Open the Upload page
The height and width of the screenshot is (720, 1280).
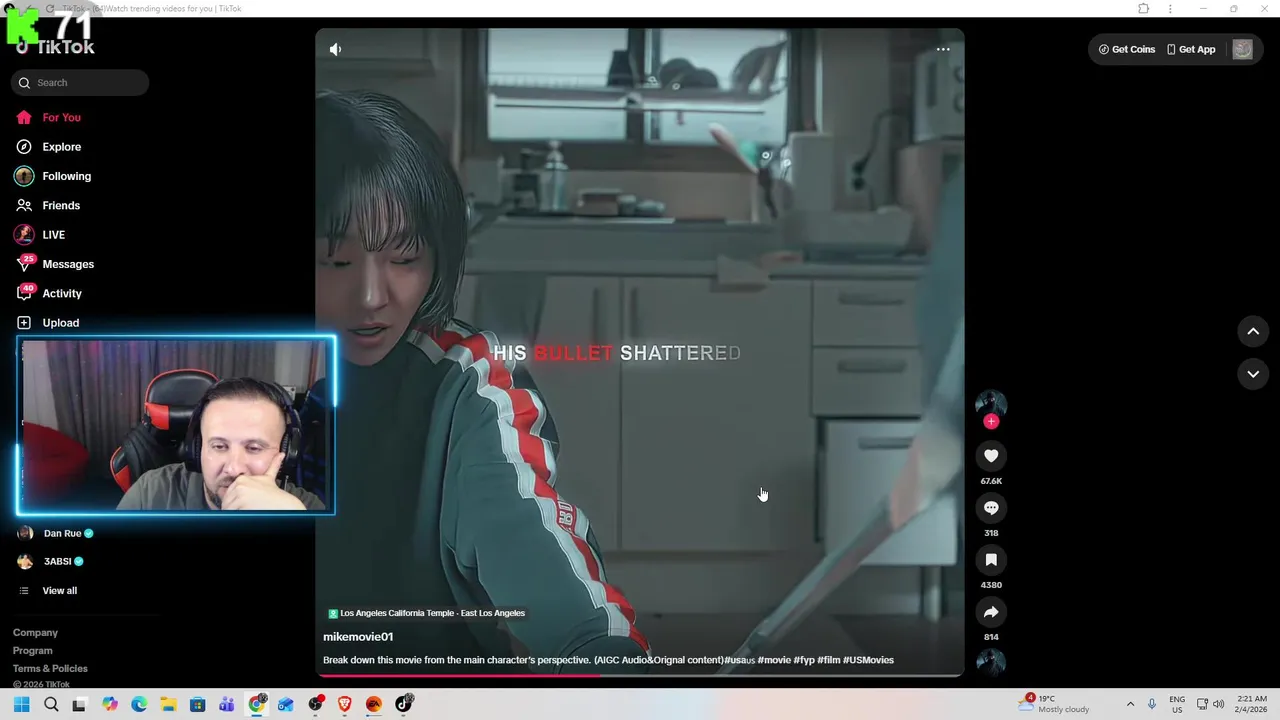coord(48,323)
